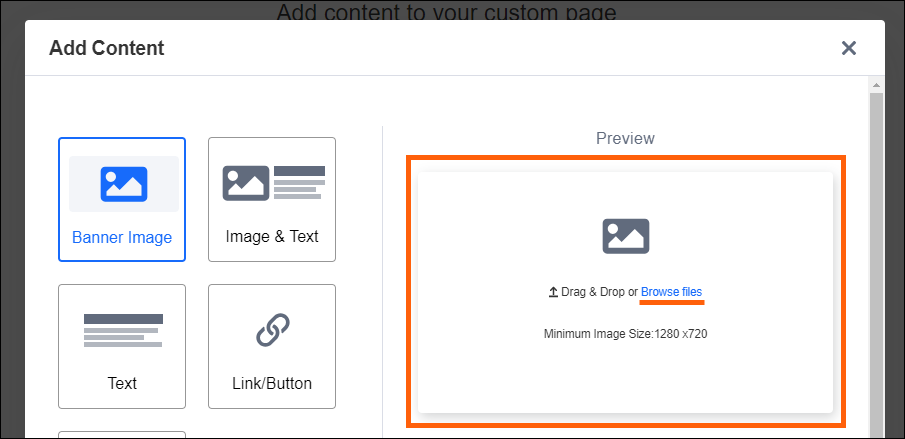Select the Text content type label
905x439 pixels.
pyautogui.click(x=122, y=384)
